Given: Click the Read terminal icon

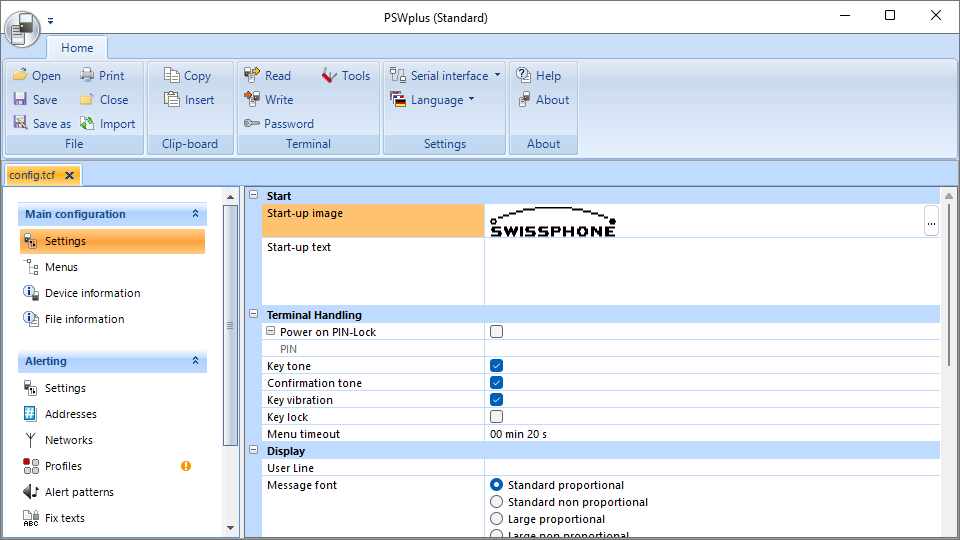Looking at the screenshot, I should (x=252, y=76).
